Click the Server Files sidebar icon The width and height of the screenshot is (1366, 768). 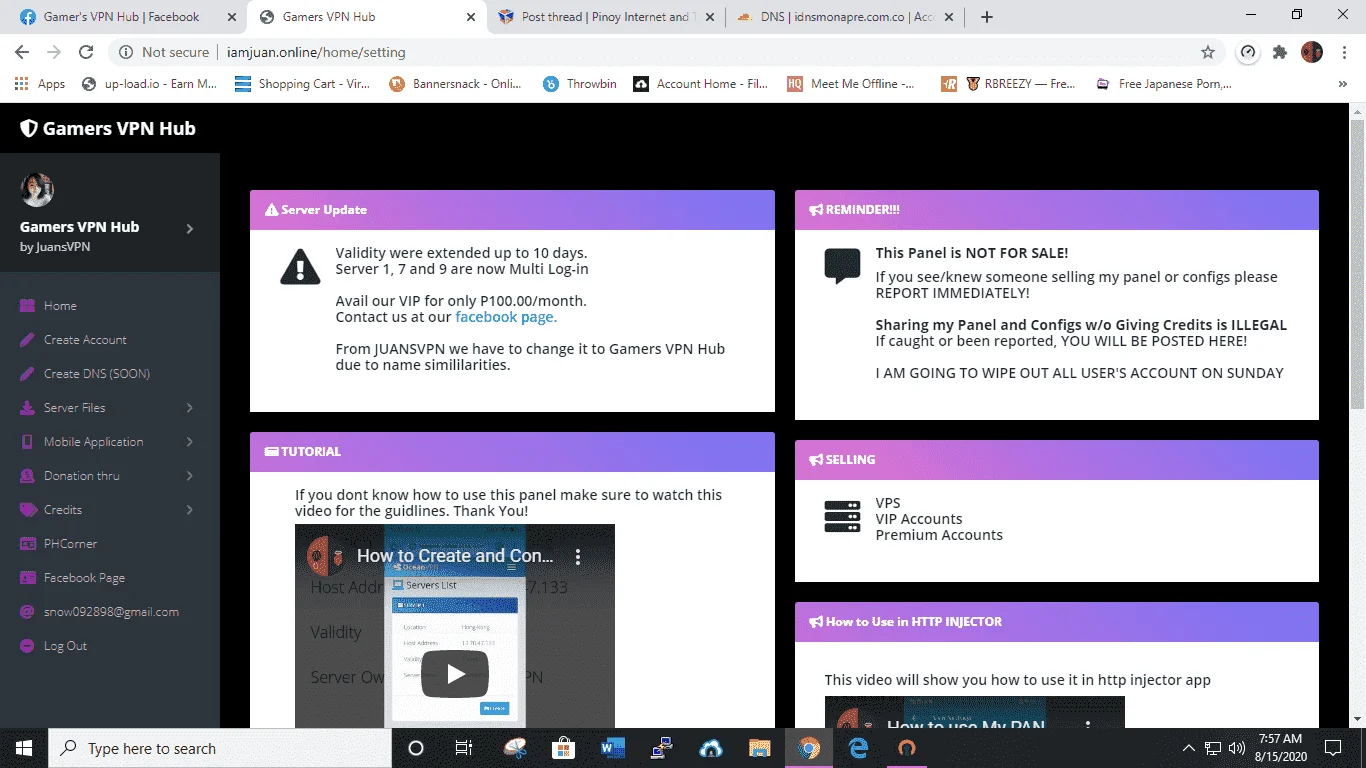pos(27,408)
